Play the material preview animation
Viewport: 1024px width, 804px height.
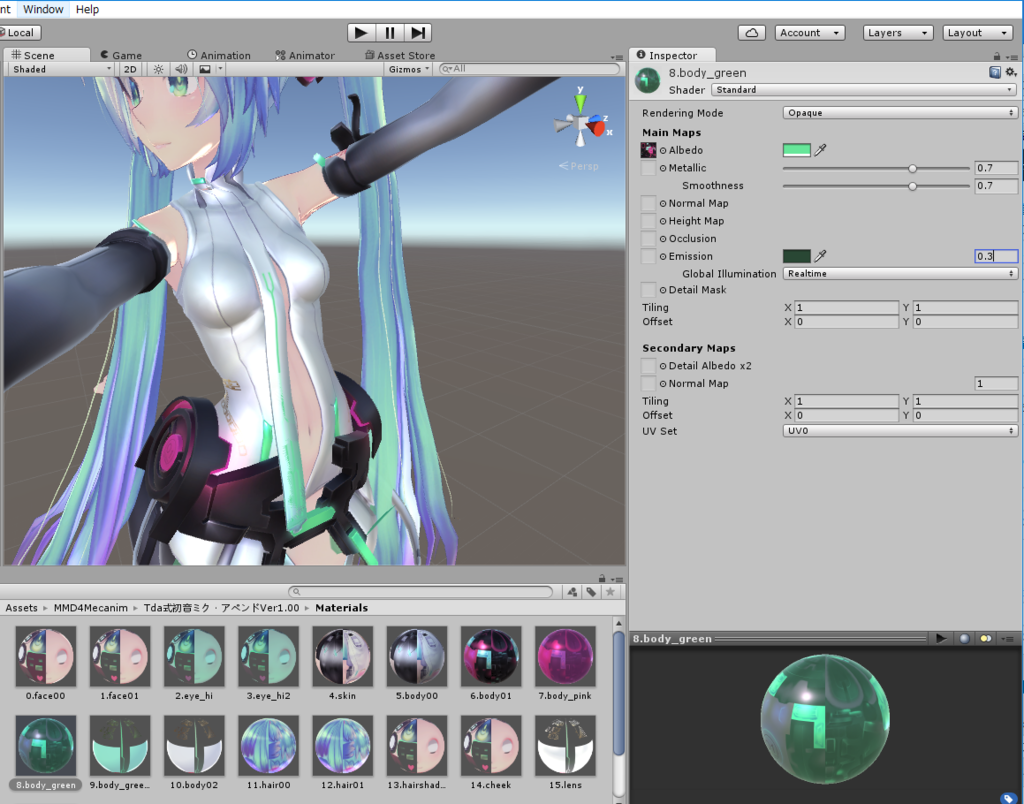[941, 638]
